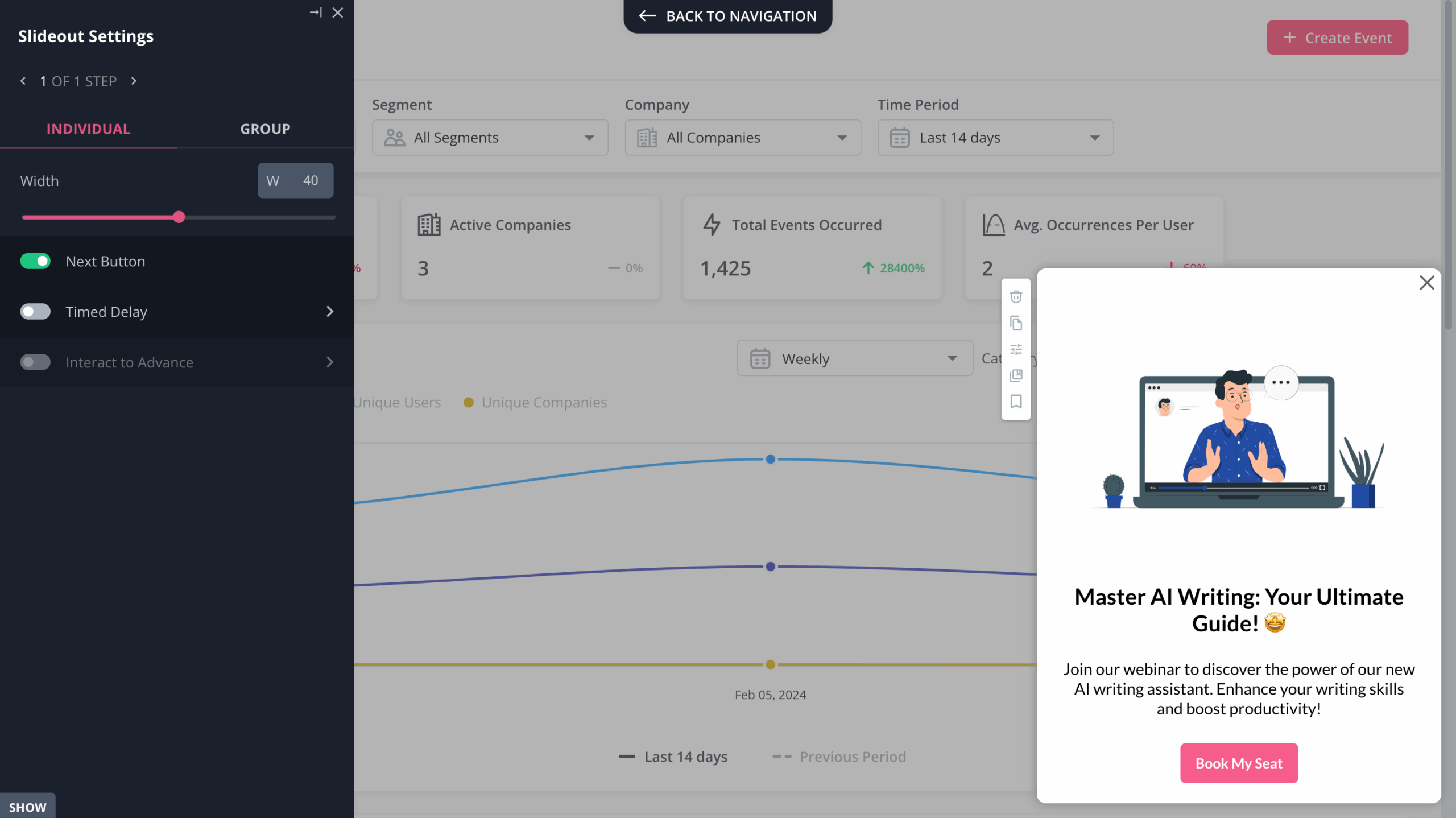Click the width value input field
1456x818 pixels.
click(x=296, y=180)
